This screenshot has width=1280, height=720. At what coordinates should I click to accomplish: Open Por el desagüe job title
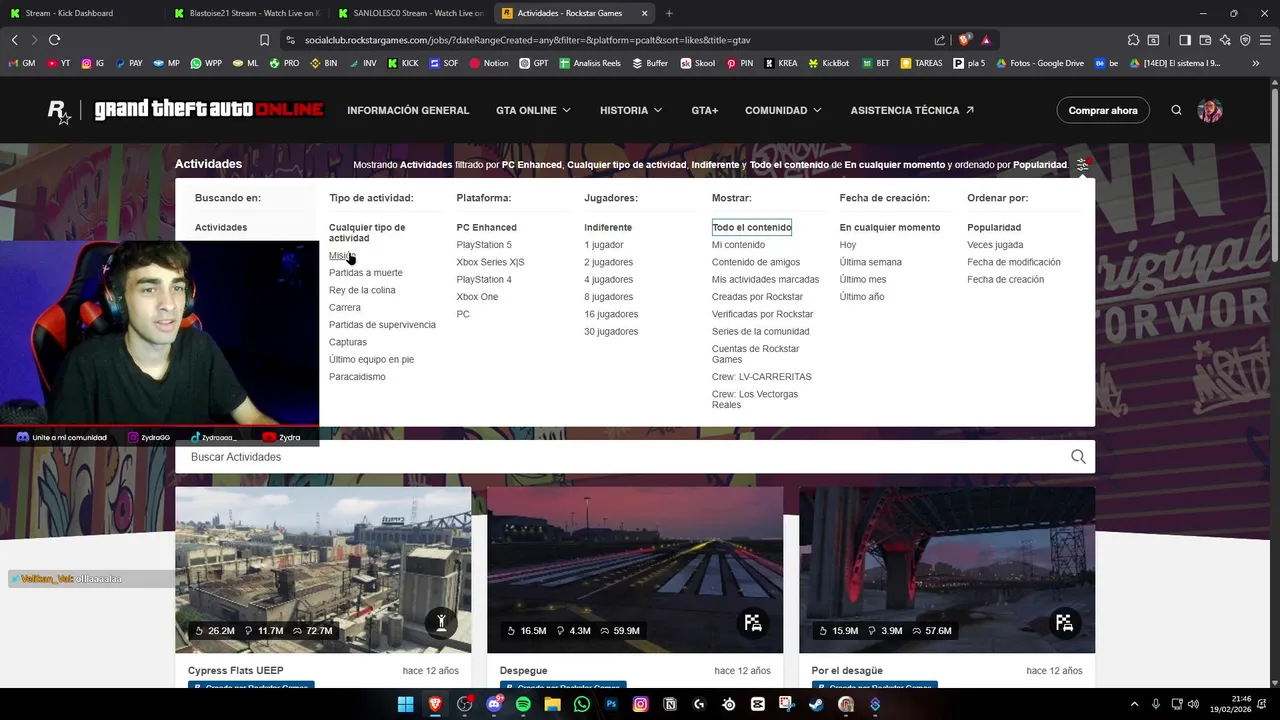pos(847,671)
